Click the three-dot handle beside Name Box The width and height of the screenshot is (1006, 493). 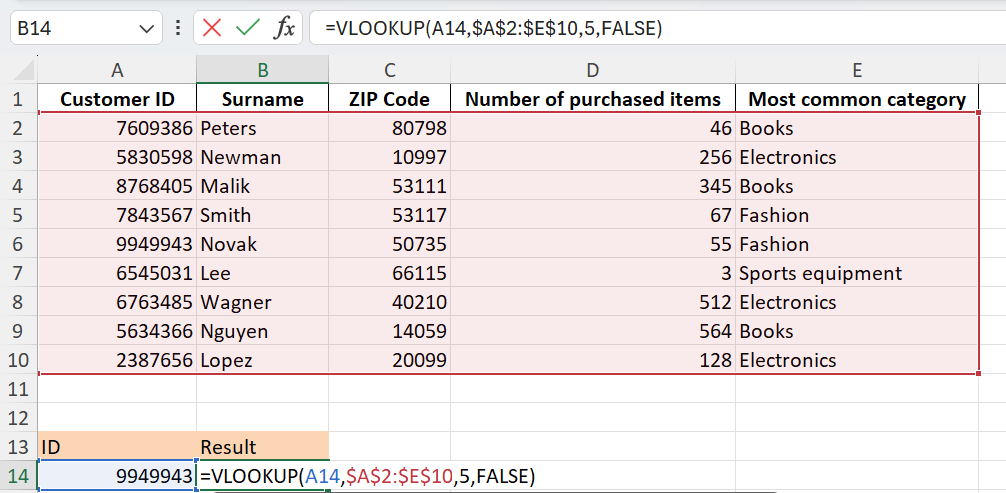coord(178,28)
